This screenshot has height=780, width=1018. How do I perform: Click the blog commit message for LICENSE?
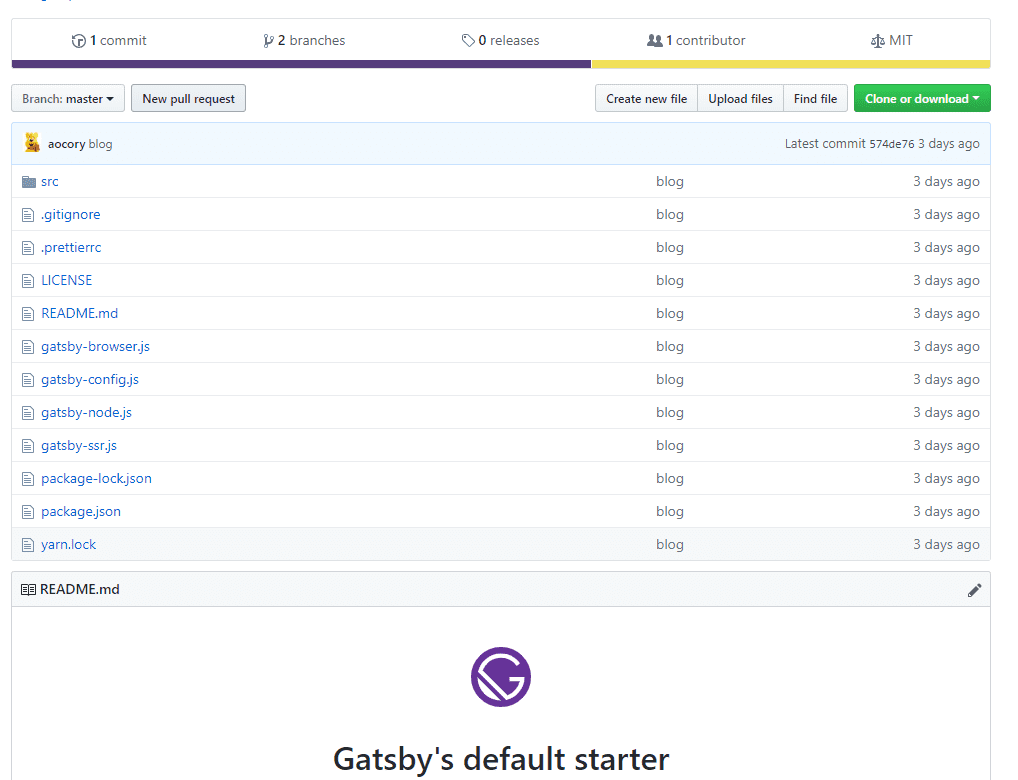670,281
